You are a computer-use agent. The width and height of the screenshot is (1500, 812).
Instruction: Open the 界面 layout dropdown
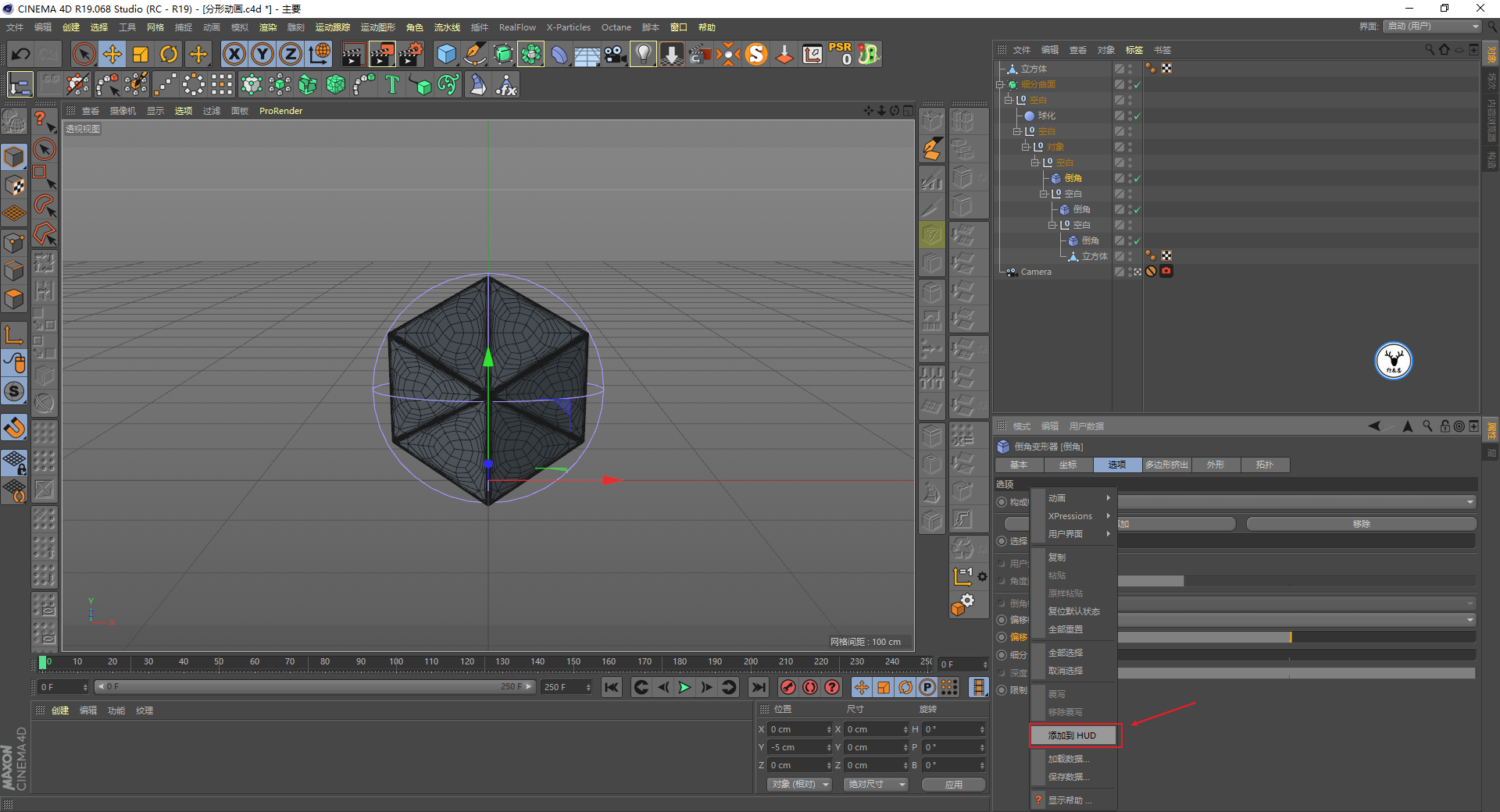[1433, 27]
